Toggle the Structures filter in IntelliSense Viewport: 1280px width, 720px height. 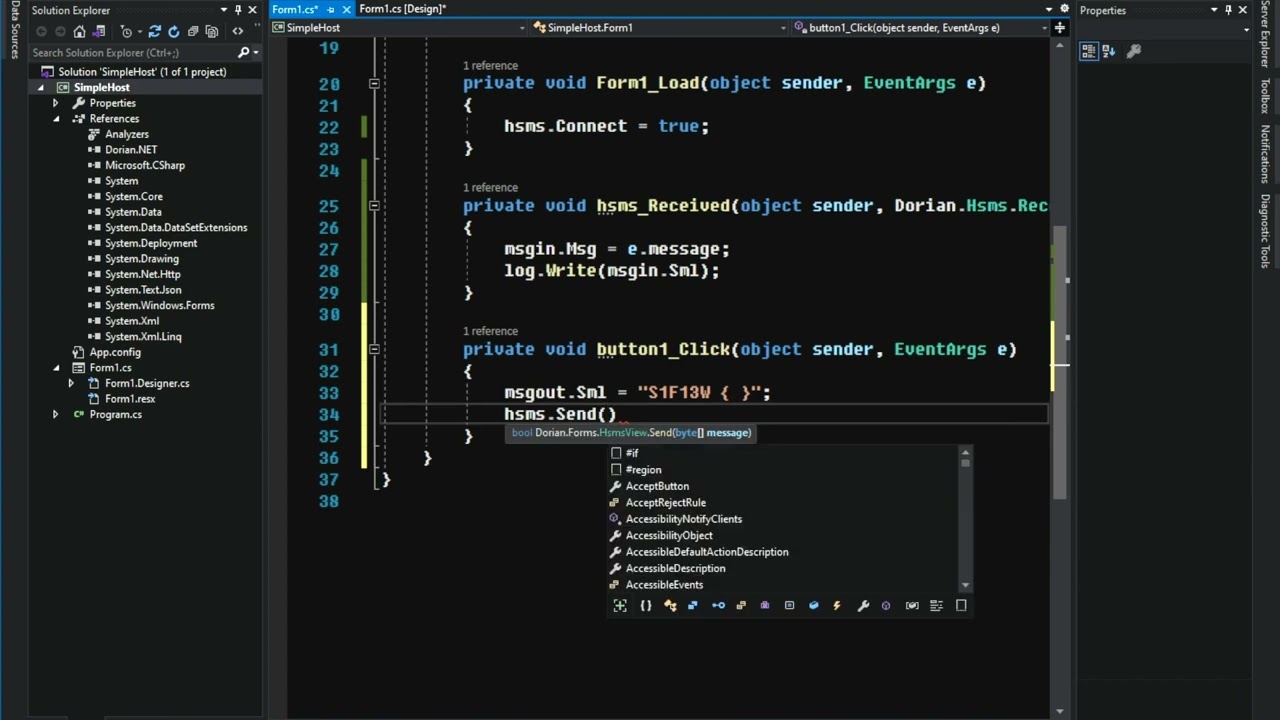click(x=693, y=605)
